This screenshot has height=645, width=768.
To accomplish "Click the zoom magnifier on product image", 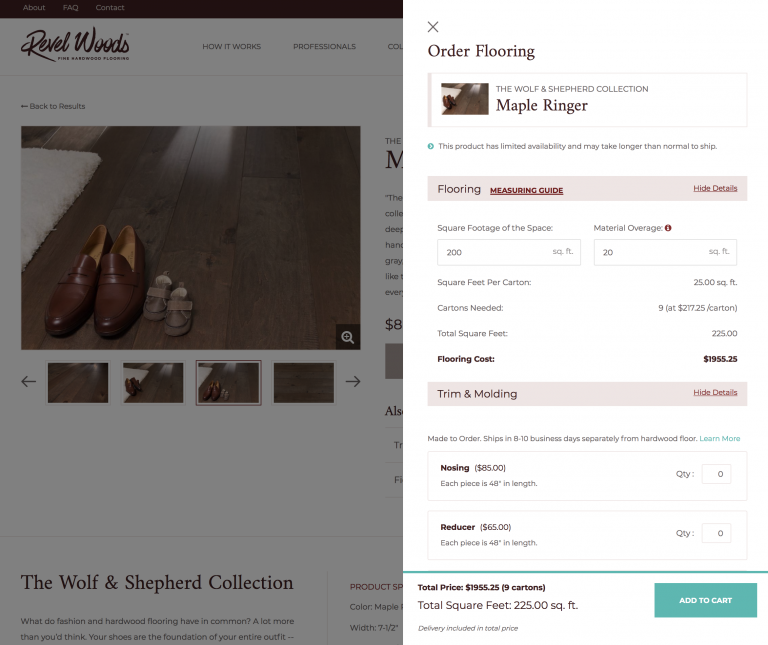I will [x=347, y=337].
